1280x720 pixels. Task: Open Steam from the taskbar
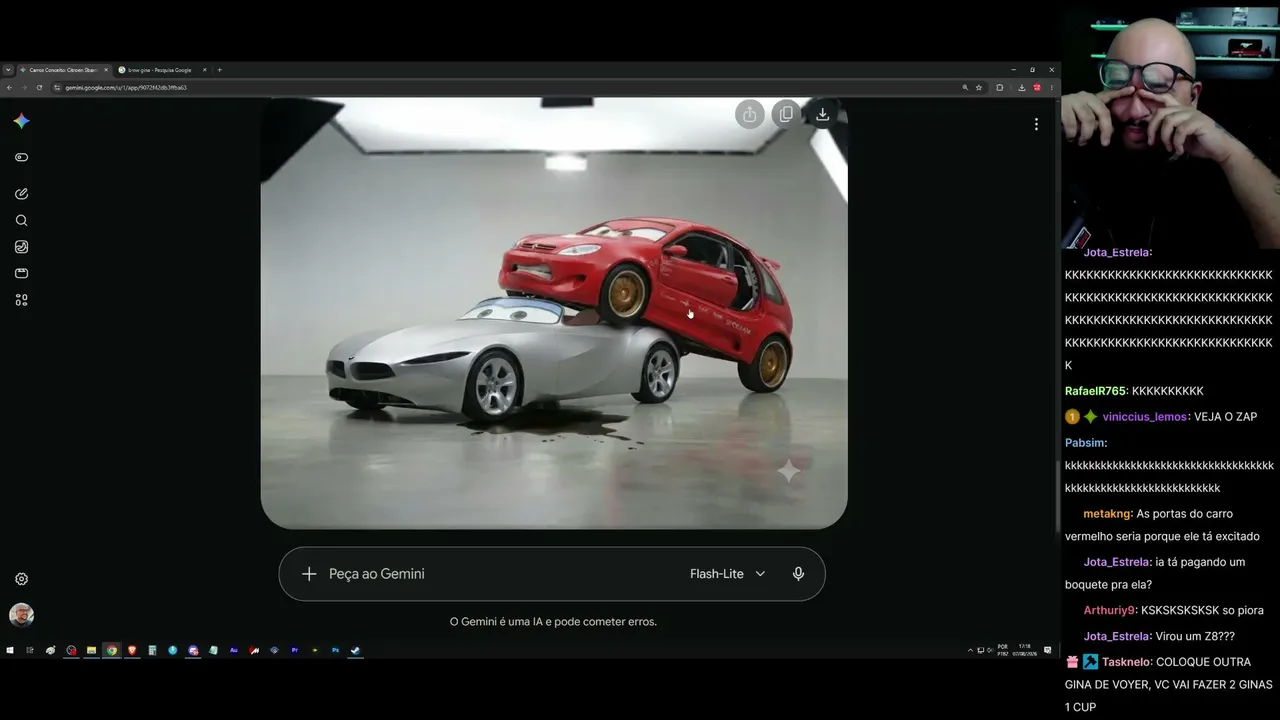(x=356, y=650)
